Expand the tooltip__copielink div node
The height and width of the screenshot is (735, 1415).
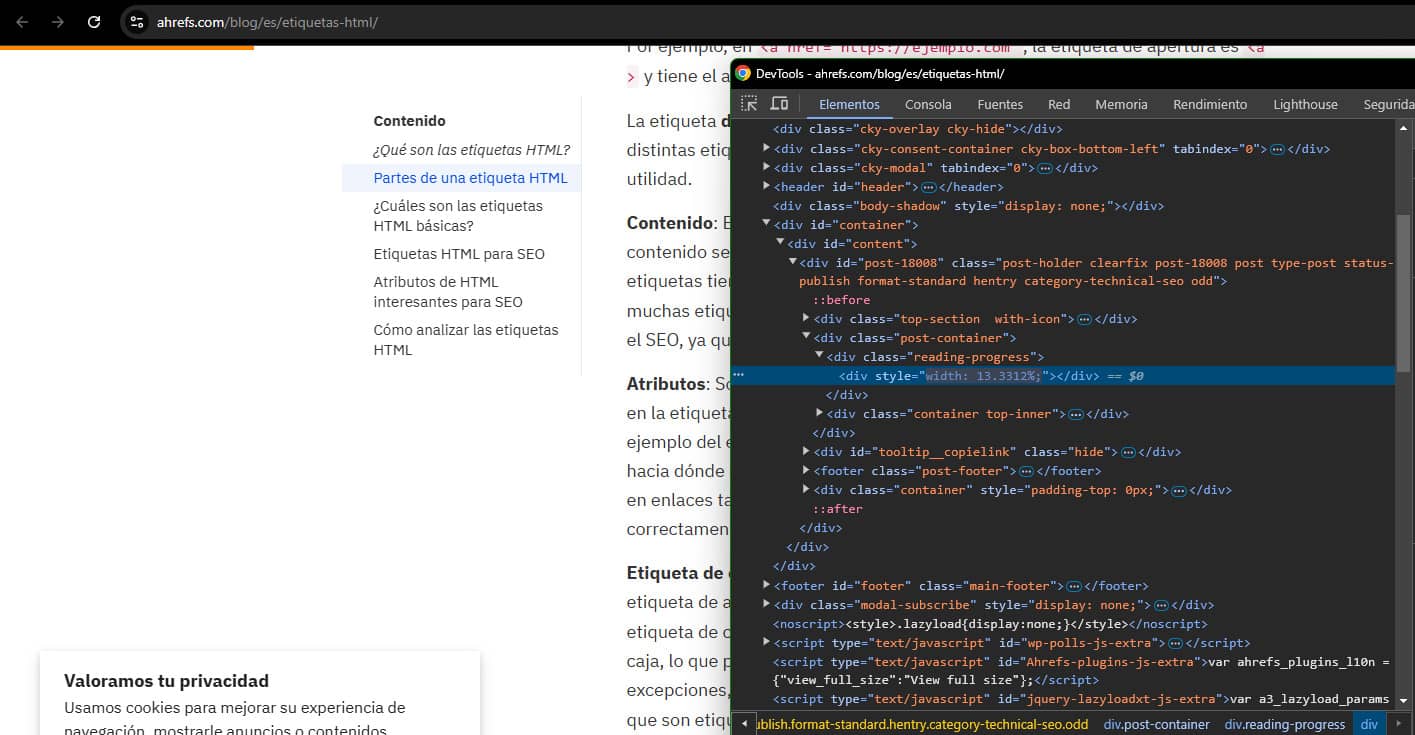[806, 451]
